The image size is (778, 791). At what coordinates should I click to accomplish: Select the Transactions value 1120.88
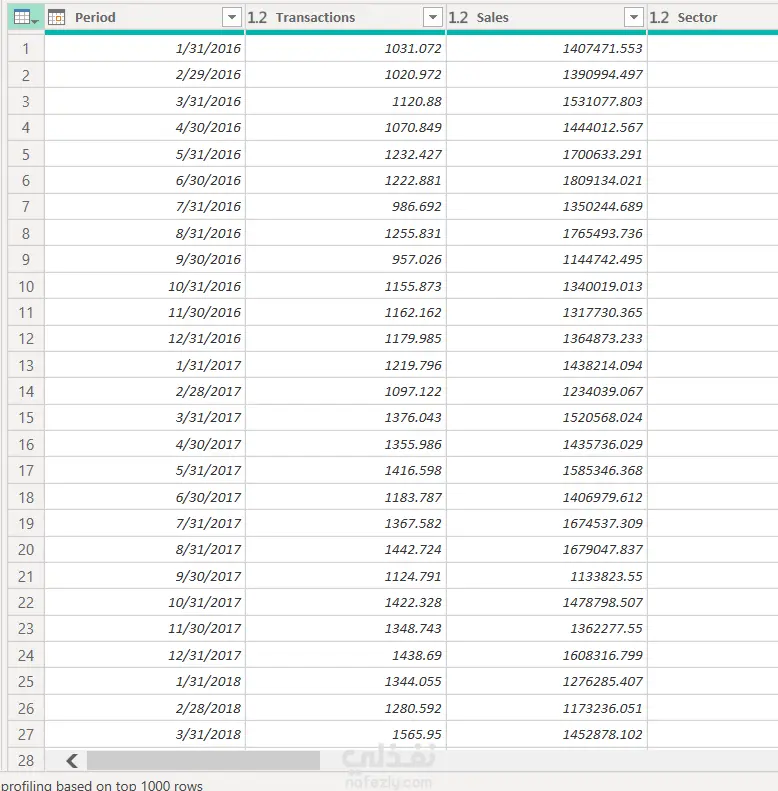(346, 101)
